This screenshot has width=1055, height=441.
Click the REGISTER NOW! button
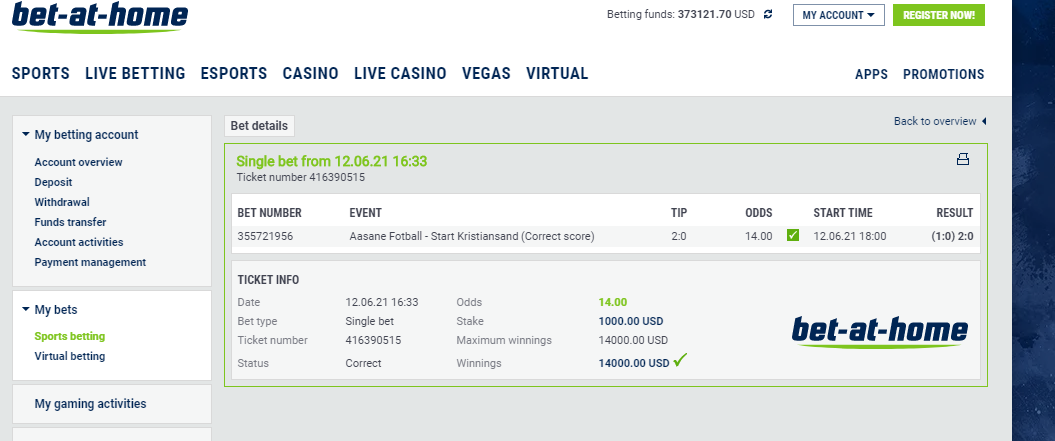pyautogui.click(x=939, y=15)
